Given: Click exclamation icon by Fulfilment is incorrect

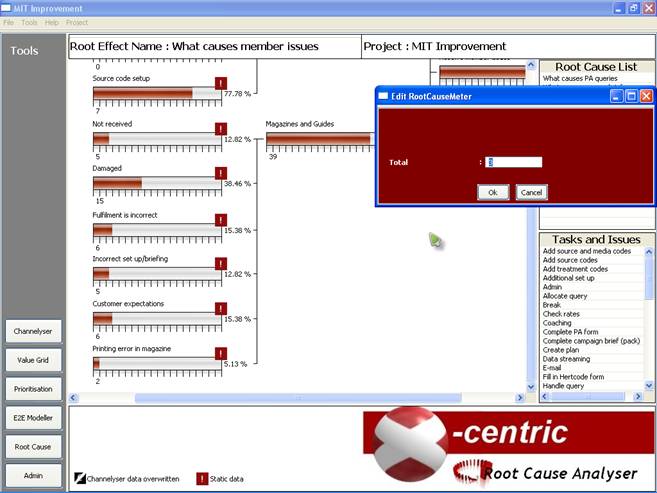Looking at the screenshot, I should pyautogui.click(x=221, y=219).
